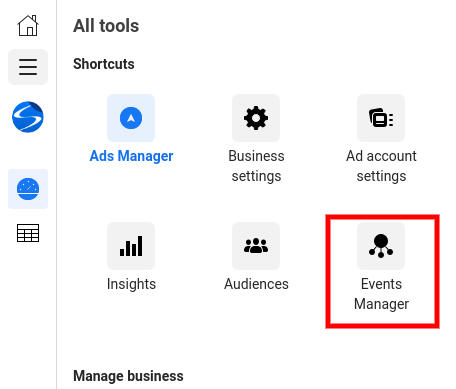Open the business account logo

click(x=28, y=117)
